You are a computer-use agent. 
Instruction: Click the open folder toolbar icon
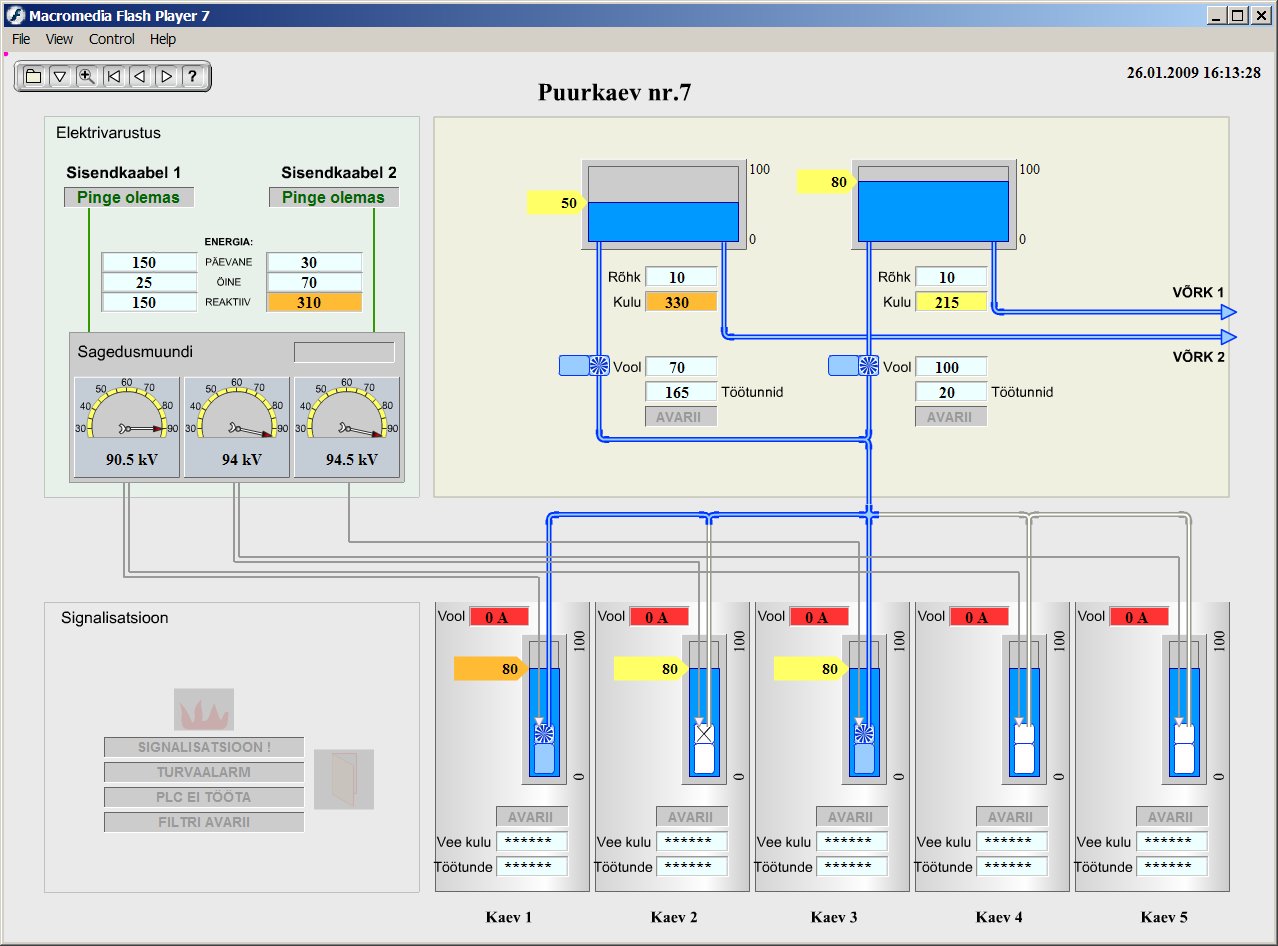click(x=33, y=76)
